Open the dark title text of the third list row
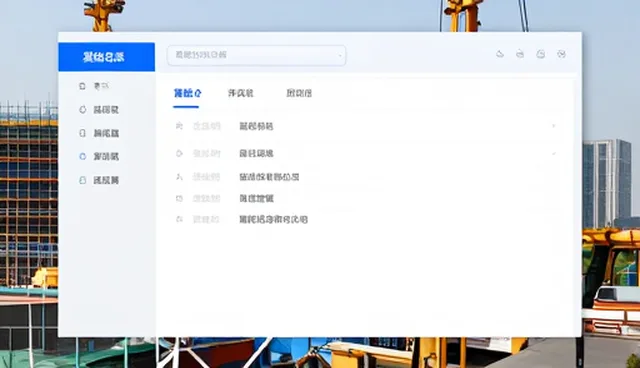This screenshot has width=640, height=368. [269, 177]
